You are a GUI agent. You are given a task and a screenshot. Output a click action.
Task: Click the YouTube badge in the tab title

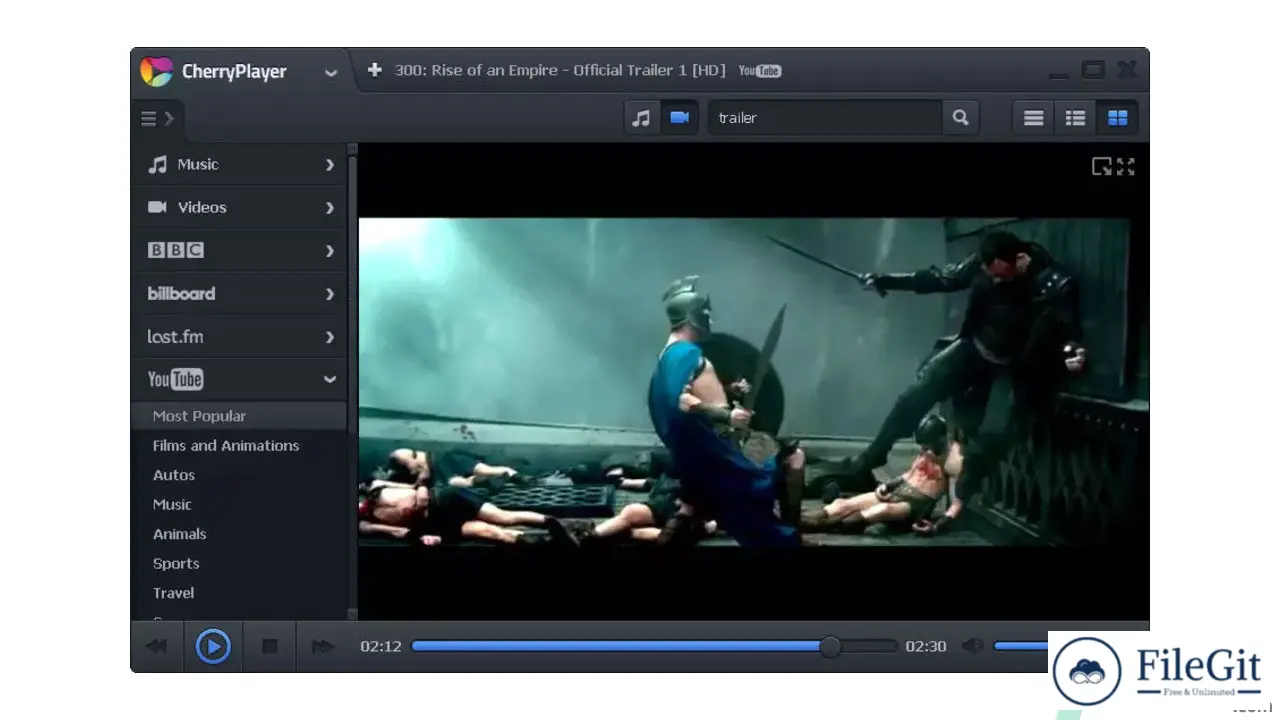760,70
